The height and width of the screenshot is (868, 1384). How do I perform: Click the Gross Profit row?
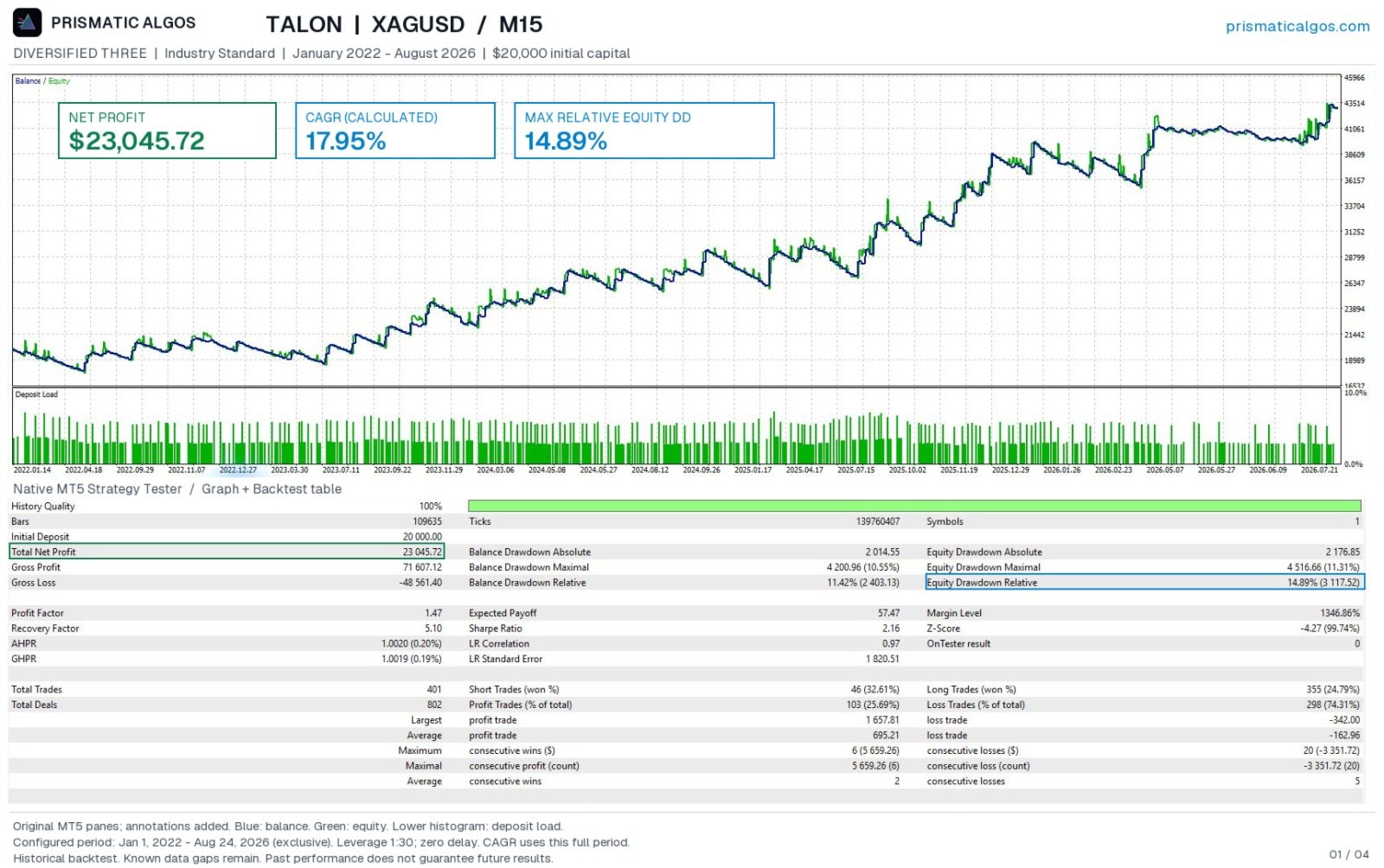(x=227, y=567)
